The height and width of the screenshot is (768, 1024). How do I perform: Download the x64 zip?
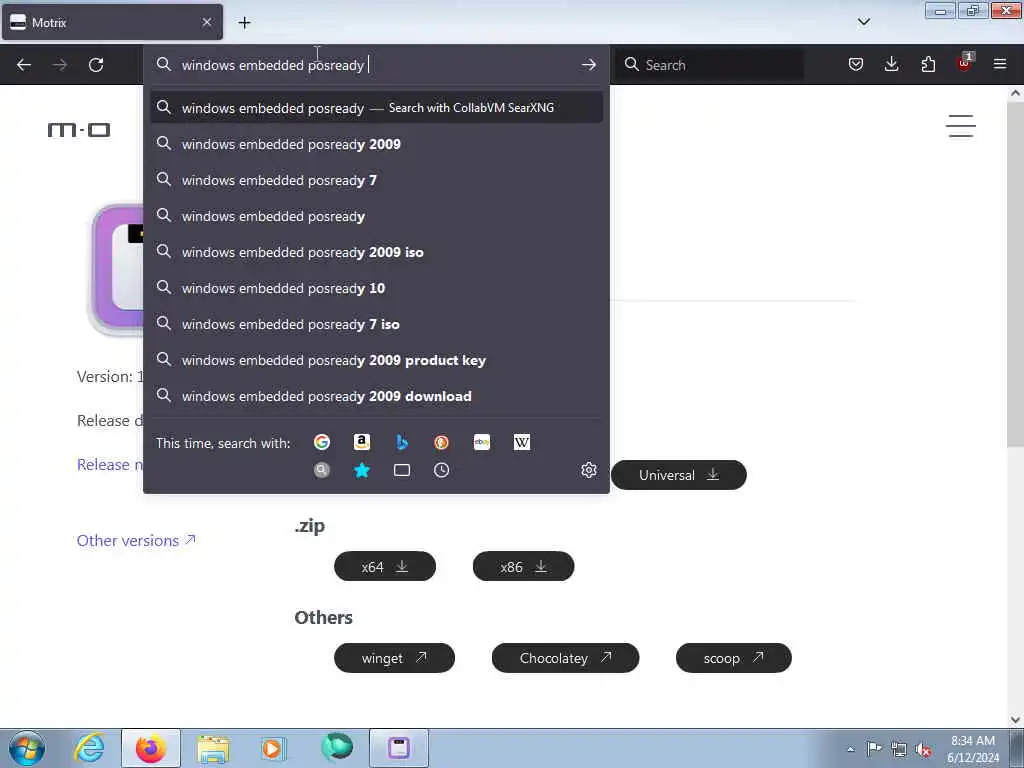coord(385,566)
